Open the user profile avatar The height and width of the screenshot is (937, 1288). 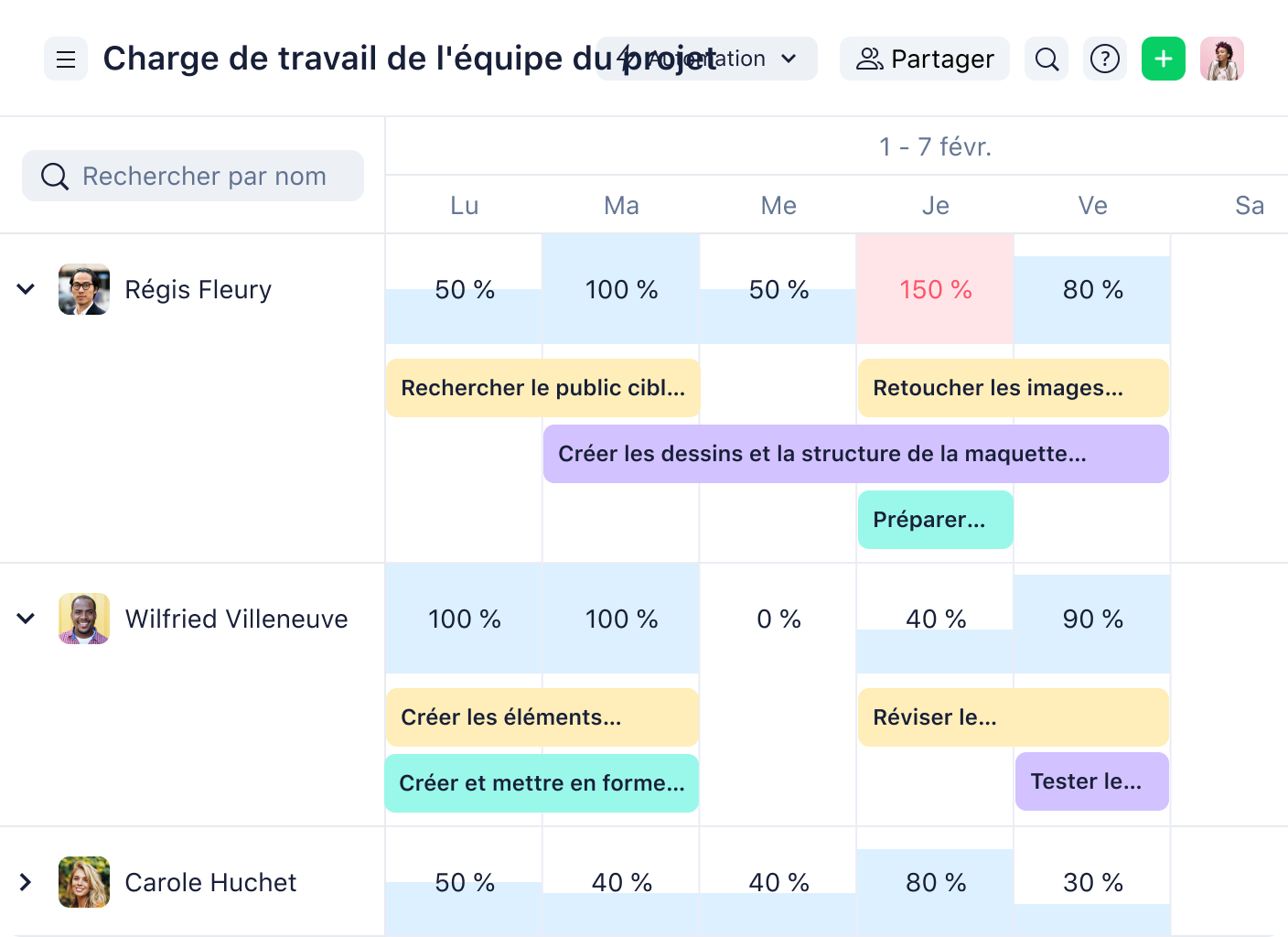click(x=1222, y=59)
